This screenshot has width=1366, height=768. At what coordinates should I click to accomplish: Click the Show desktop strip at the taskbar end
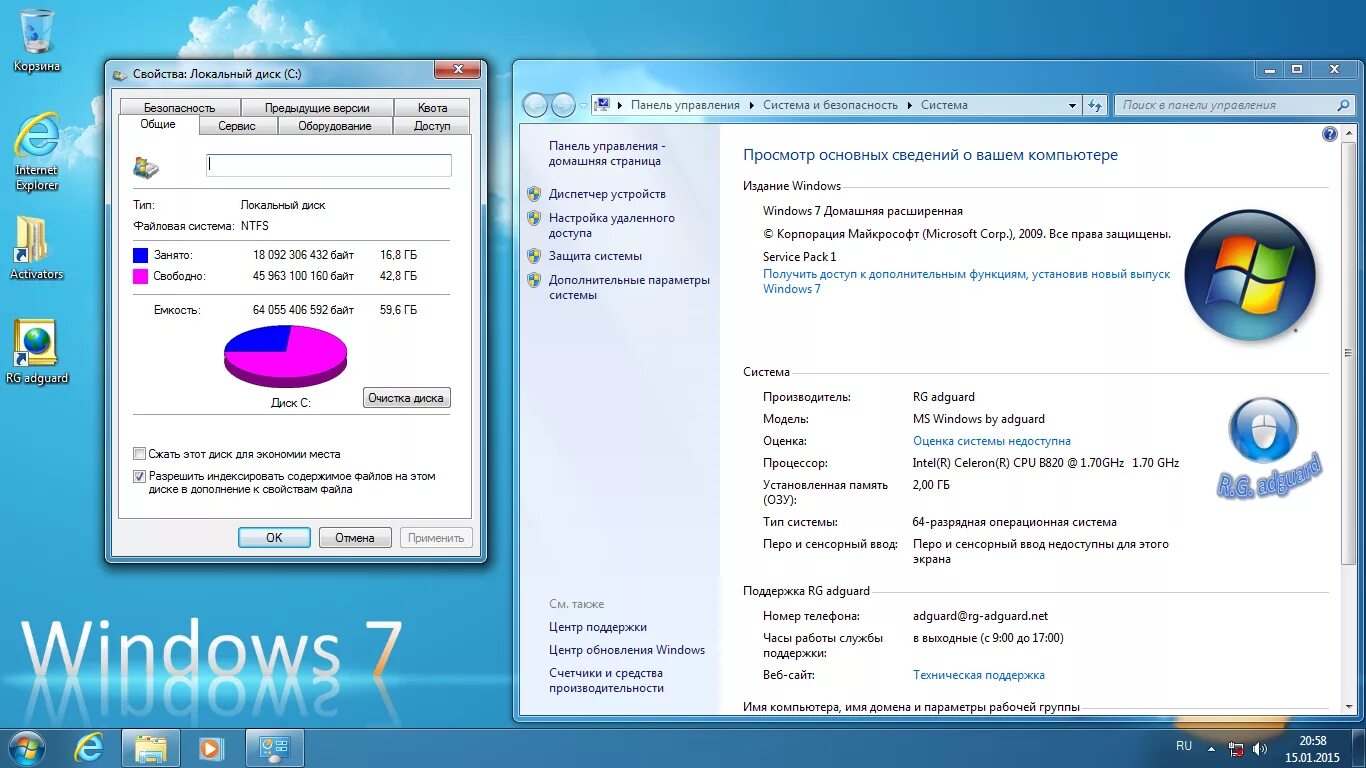[x=1358, y=748]
